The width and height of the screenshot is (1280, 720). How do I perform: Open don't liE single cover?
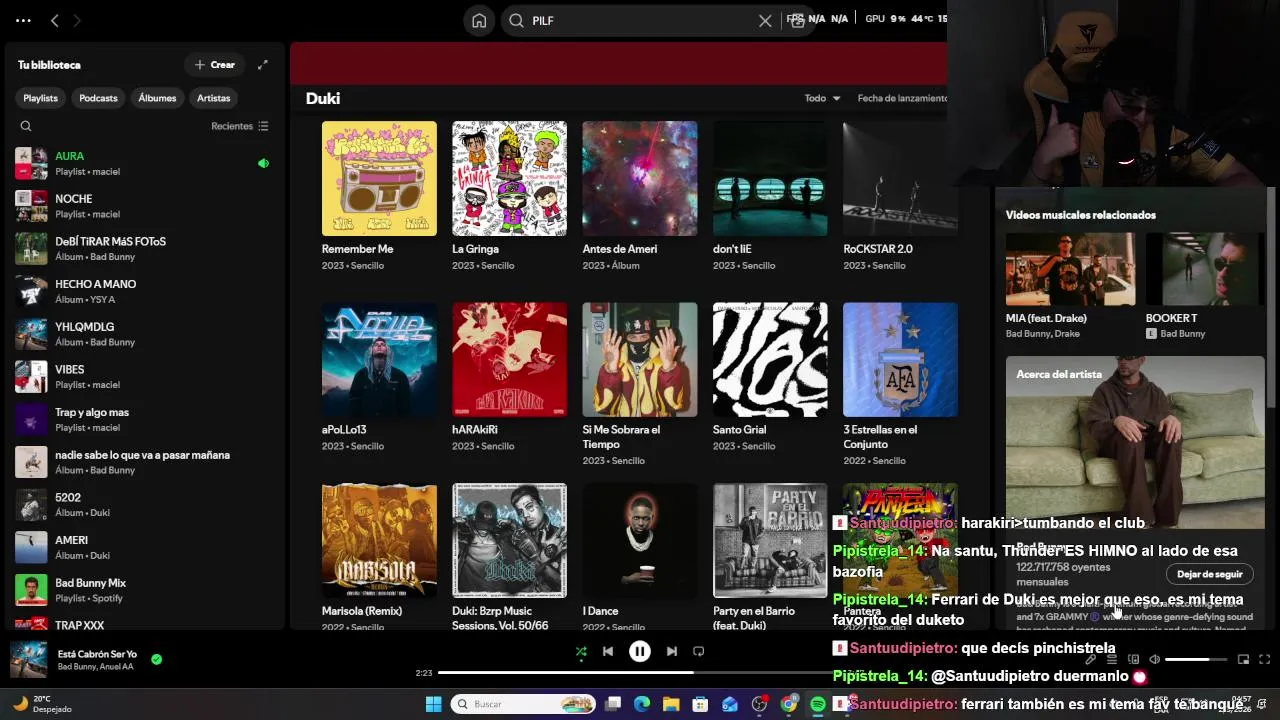[x=770, y=178]
